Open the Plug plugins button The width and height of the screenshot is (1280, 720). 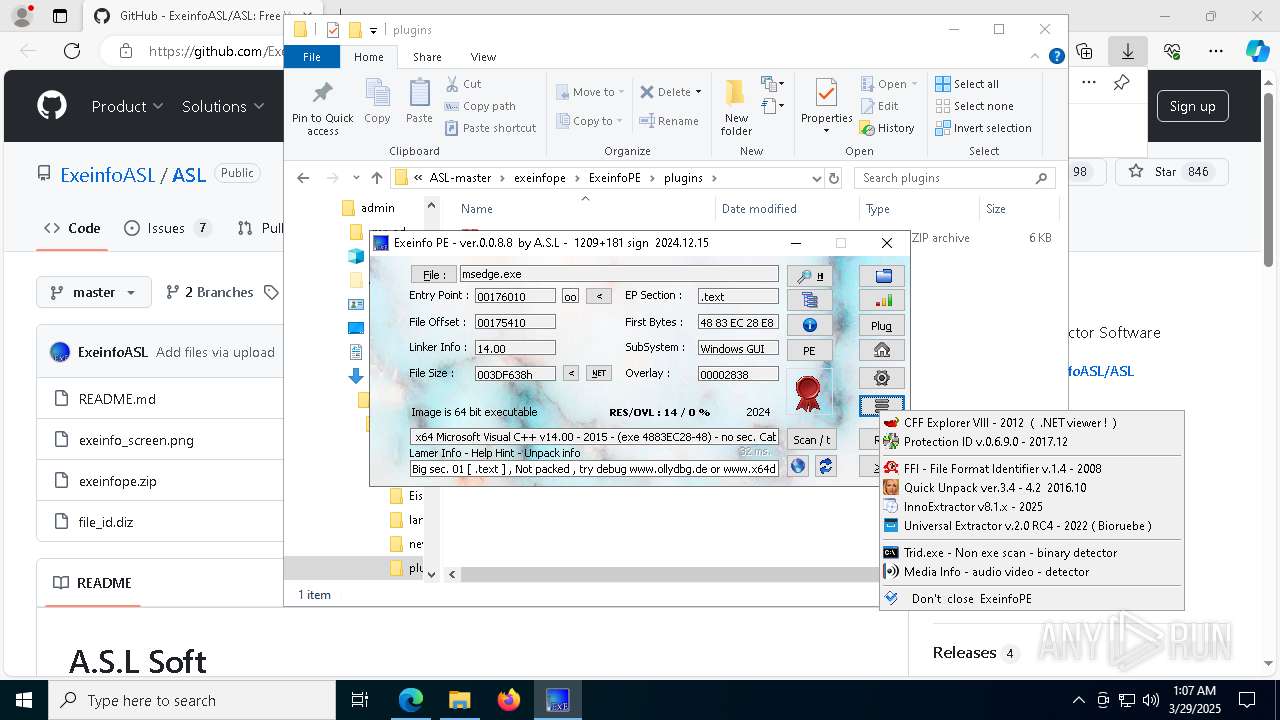[882, 325]
